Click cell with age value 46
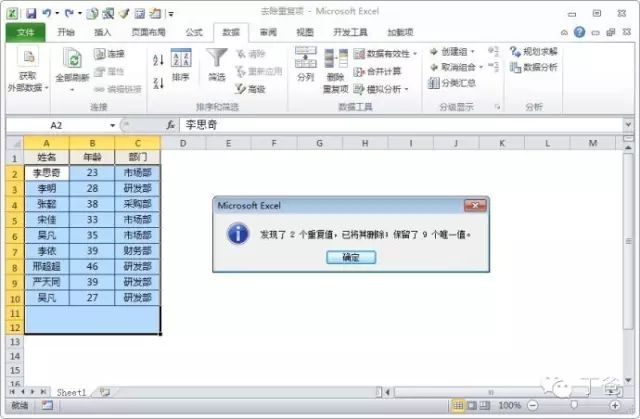 click(92, 266)
